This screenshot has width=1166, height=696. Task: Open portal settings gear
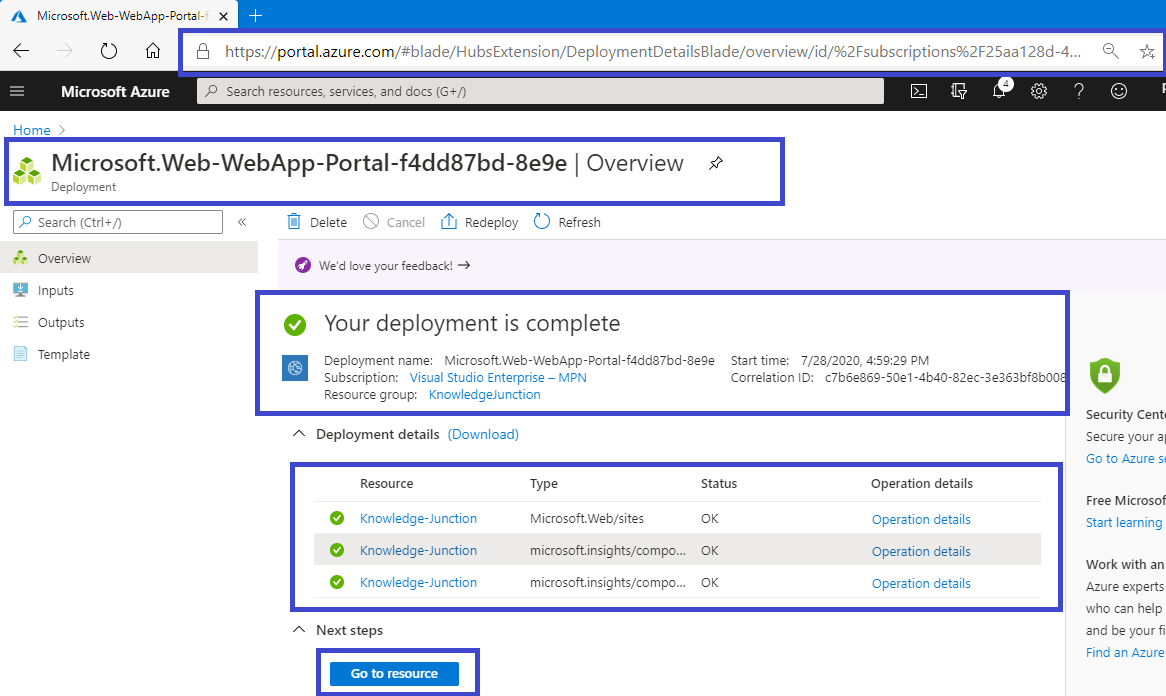(1039, 91)
